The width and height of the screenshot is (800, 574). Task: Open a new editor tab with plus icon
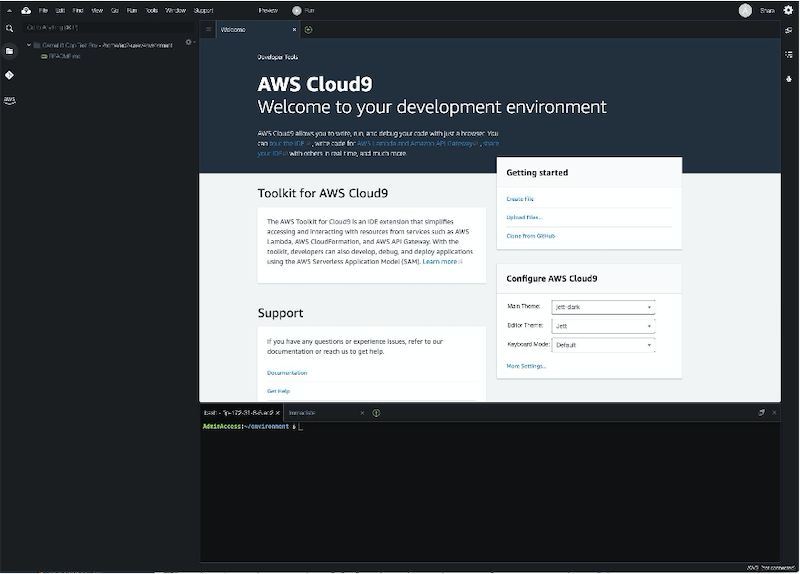(308, 30)
